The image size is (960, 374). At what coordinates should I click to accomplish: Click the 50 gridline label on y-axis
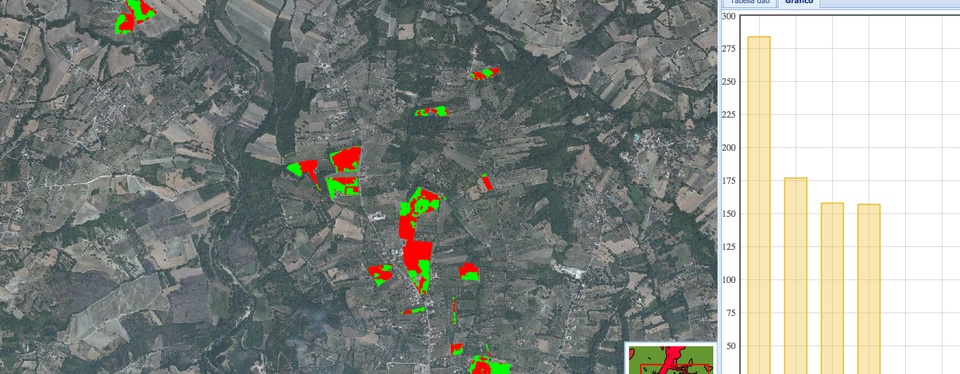pos(730,346)
